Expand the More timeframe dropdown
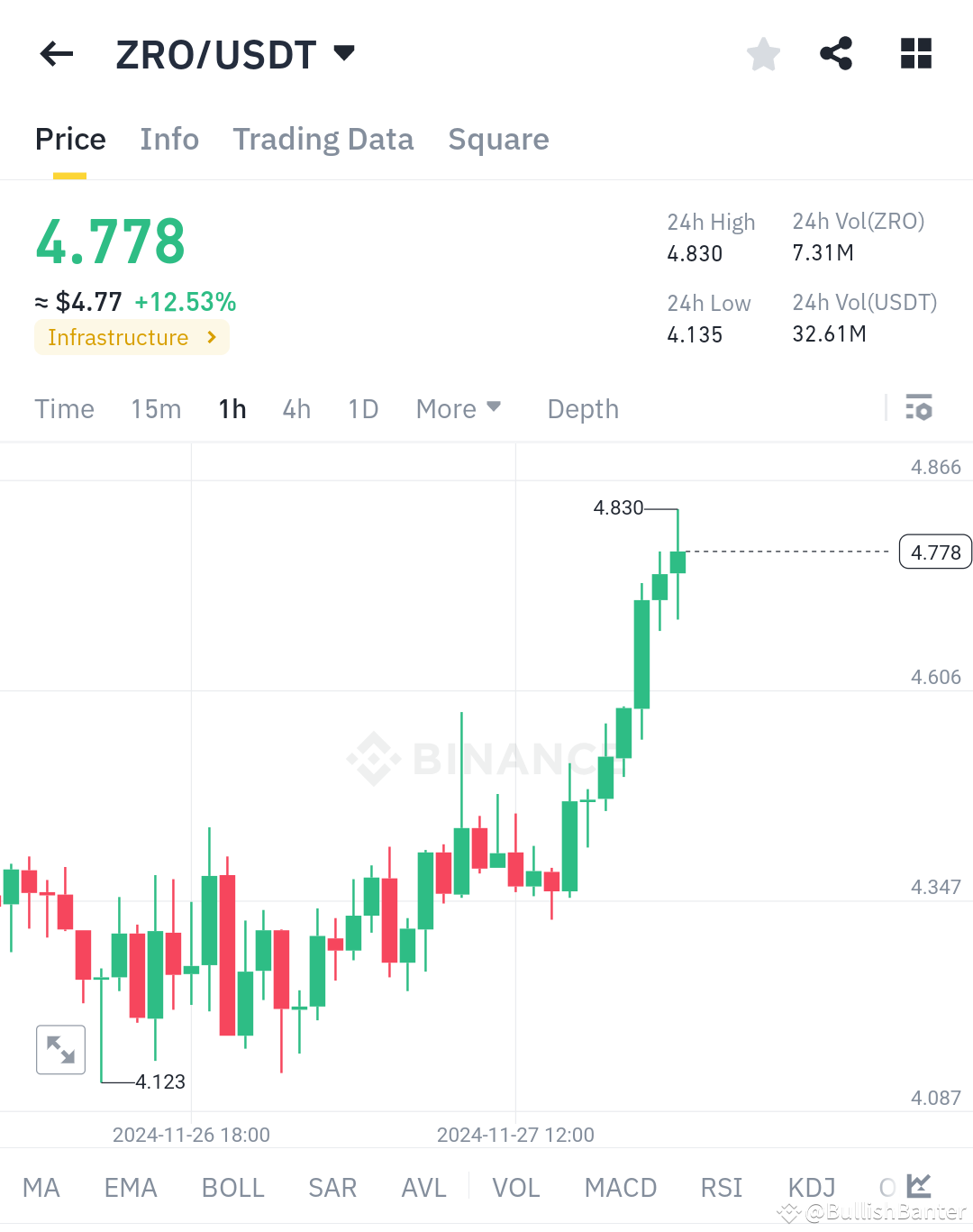The height and width of the screenshot is (1232, 973). 459,408
